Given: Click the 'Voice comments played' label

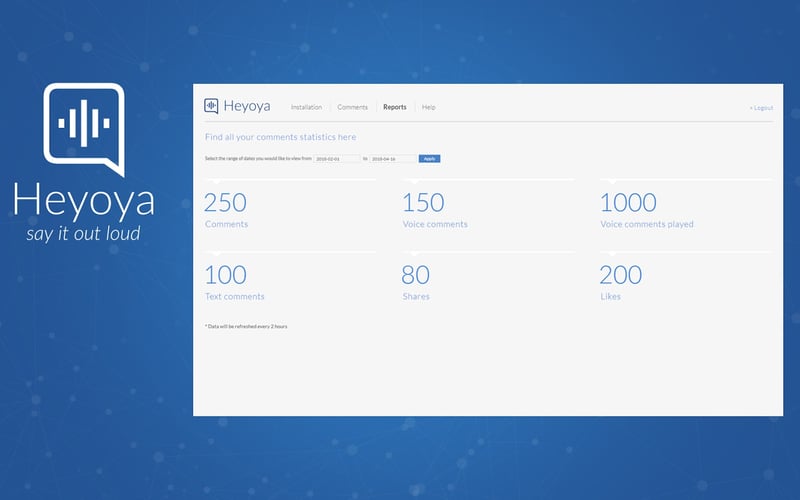Looking at the screenshot, I should (647, 224).
